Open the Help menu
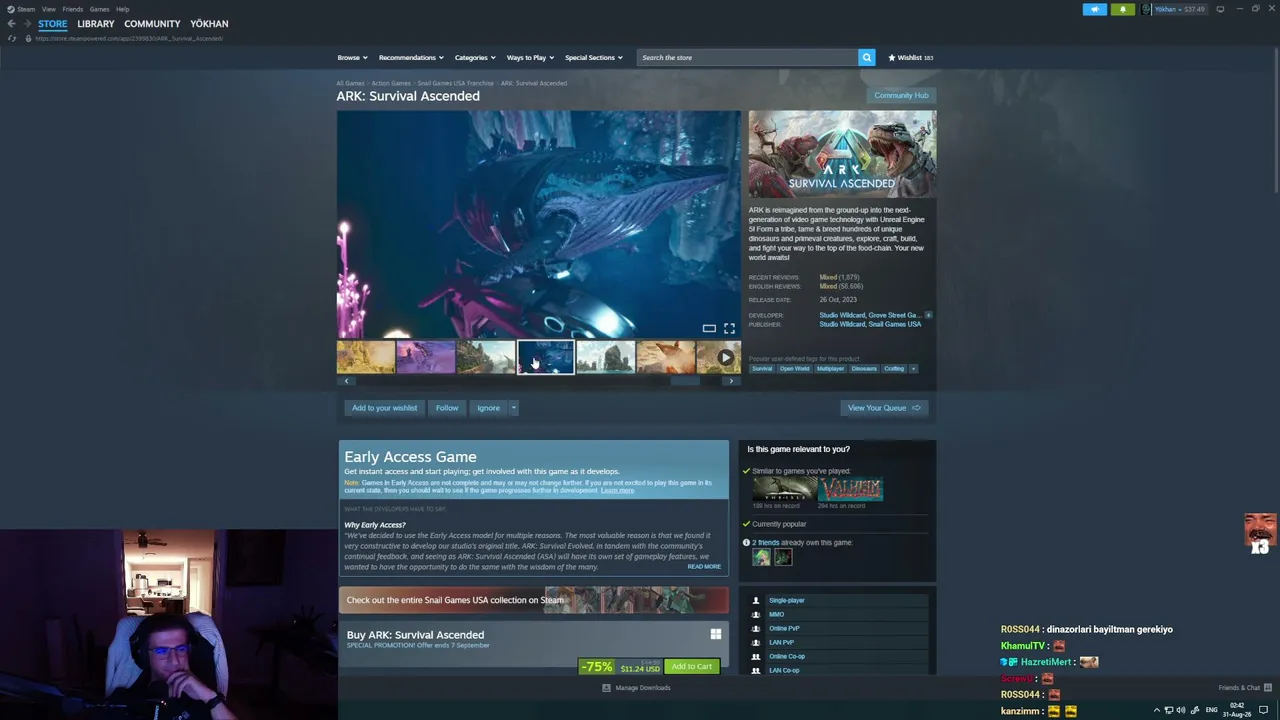 pos(122,9)
